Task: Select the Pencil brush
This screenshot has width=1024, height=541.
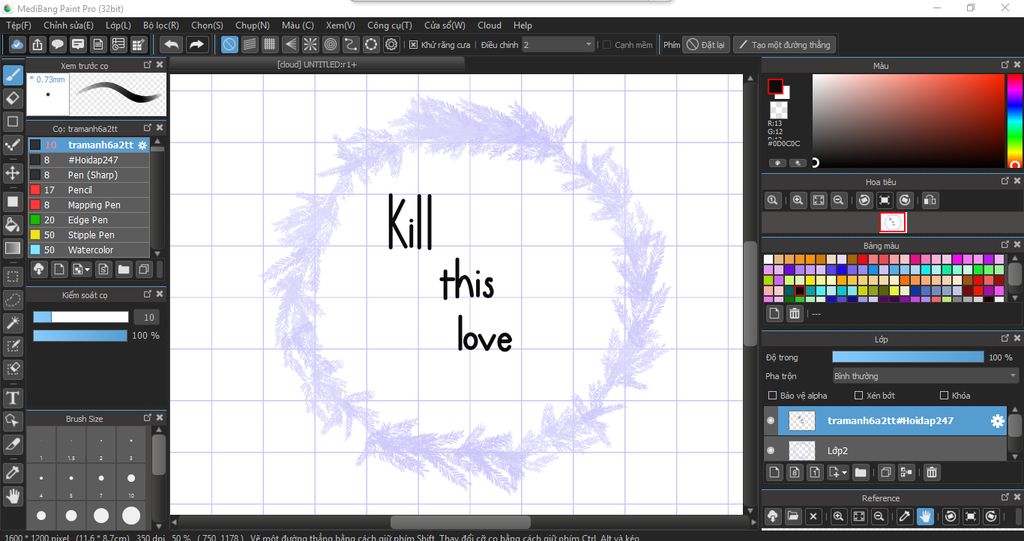Action: pyautogui.click(x=89, y=189)
